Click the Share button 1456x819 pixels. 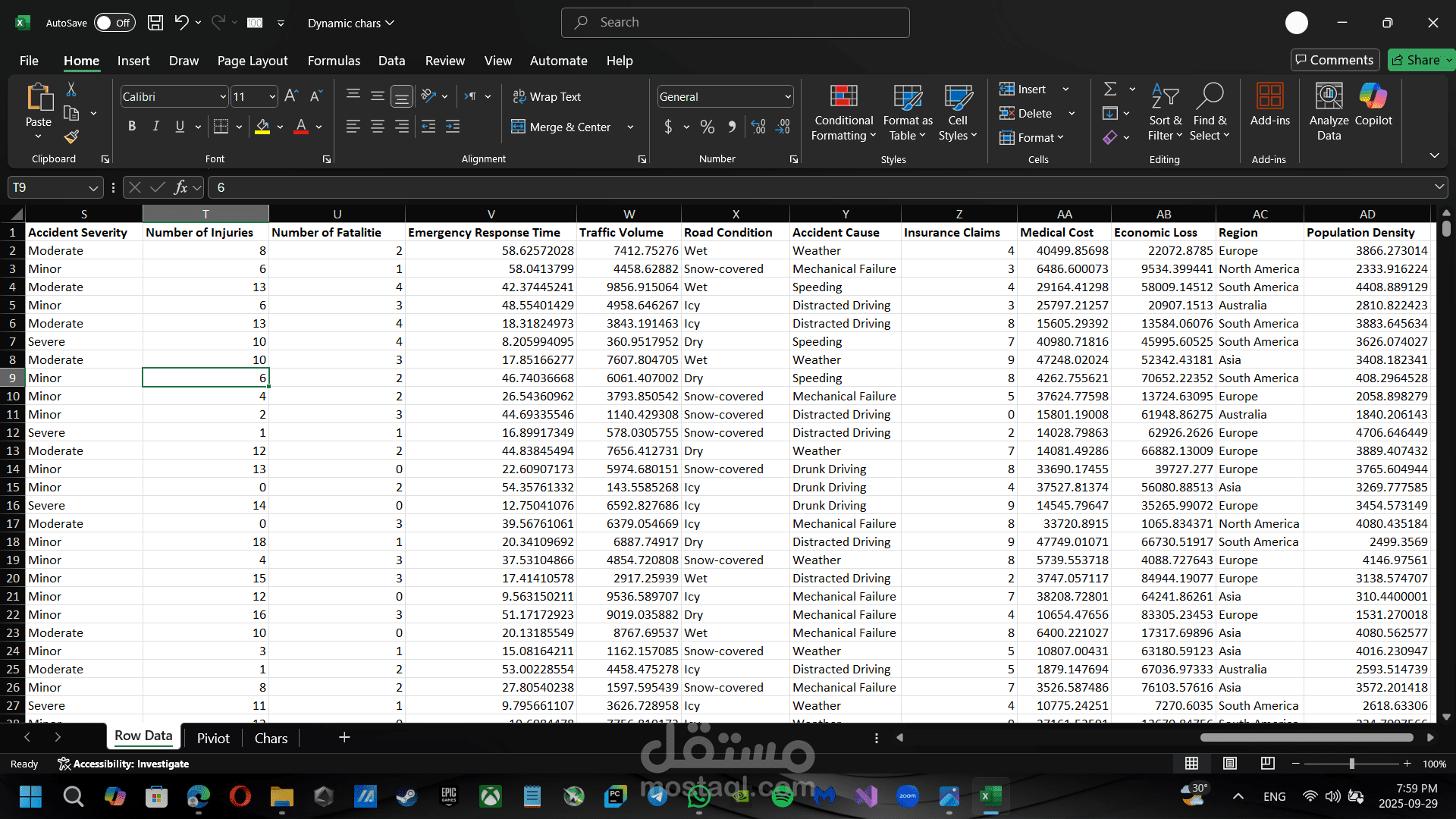click(1416, 60)
